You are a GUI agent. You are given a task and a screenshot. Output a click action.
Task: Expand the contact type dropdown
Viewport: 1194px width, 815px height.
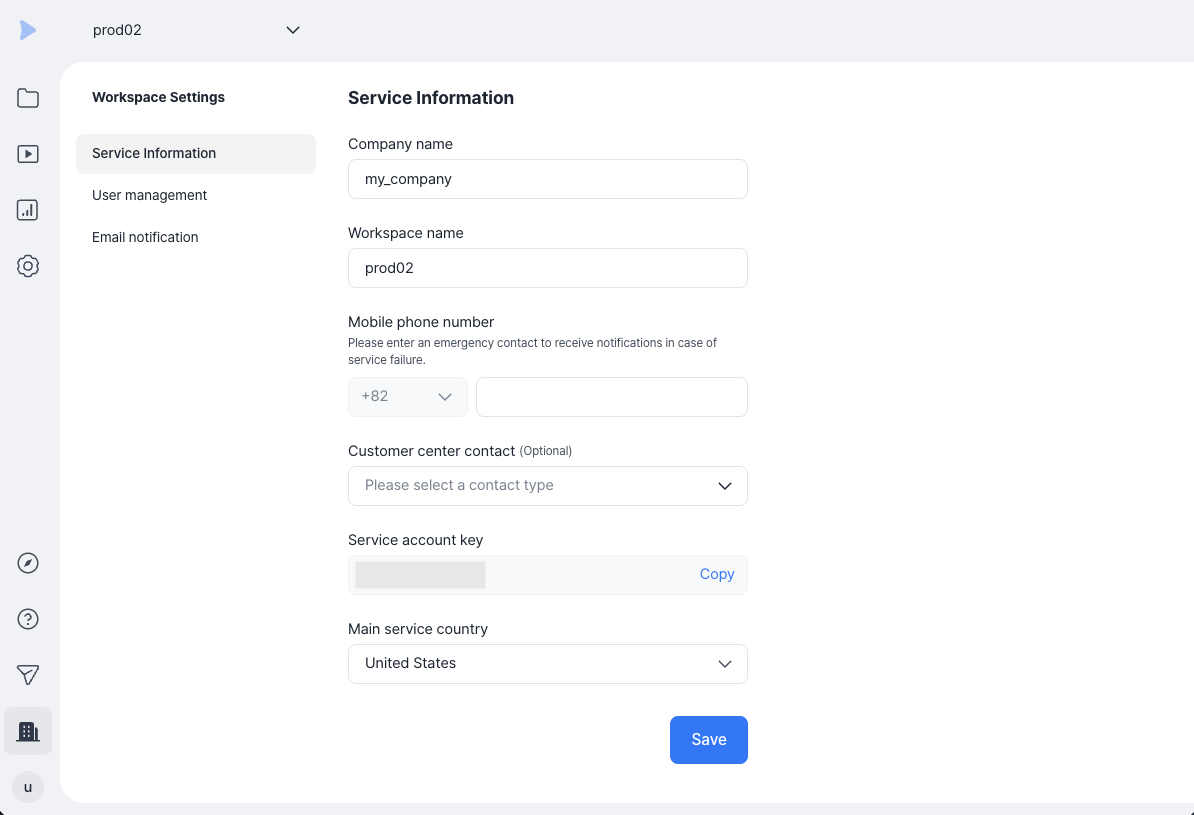point(548,486)
